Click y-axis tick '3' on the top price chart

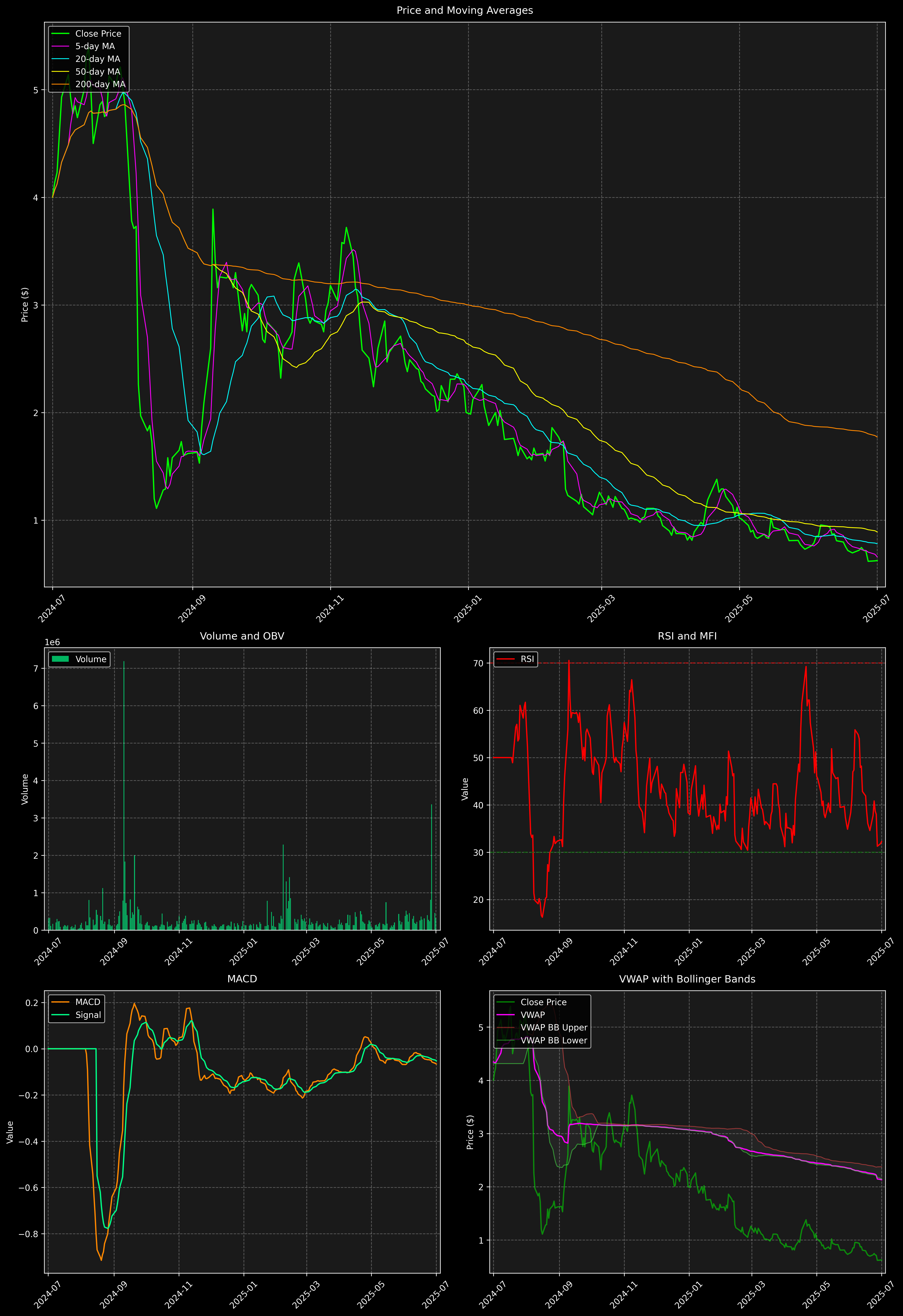[x=36, y=305]
